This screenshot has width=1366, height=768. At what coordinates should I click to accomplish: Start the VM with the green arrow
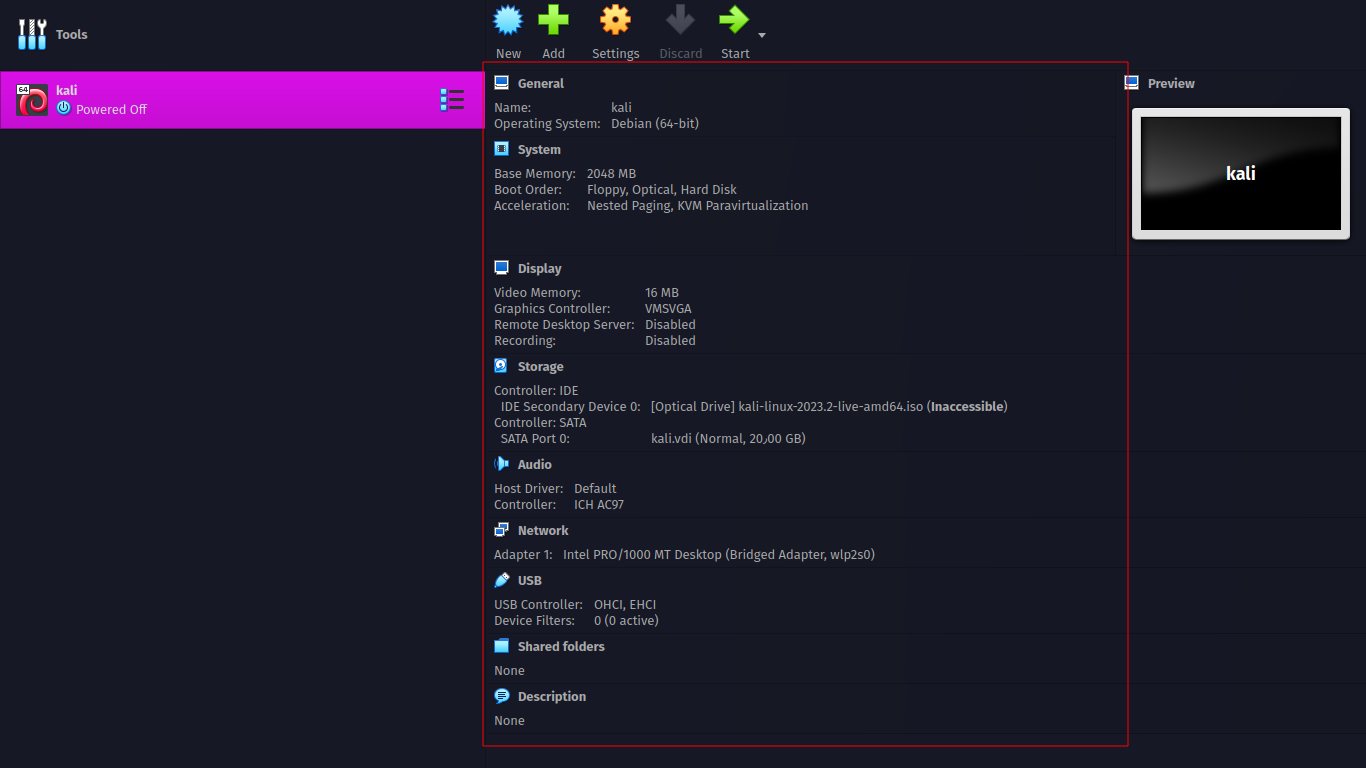[734, 20]
